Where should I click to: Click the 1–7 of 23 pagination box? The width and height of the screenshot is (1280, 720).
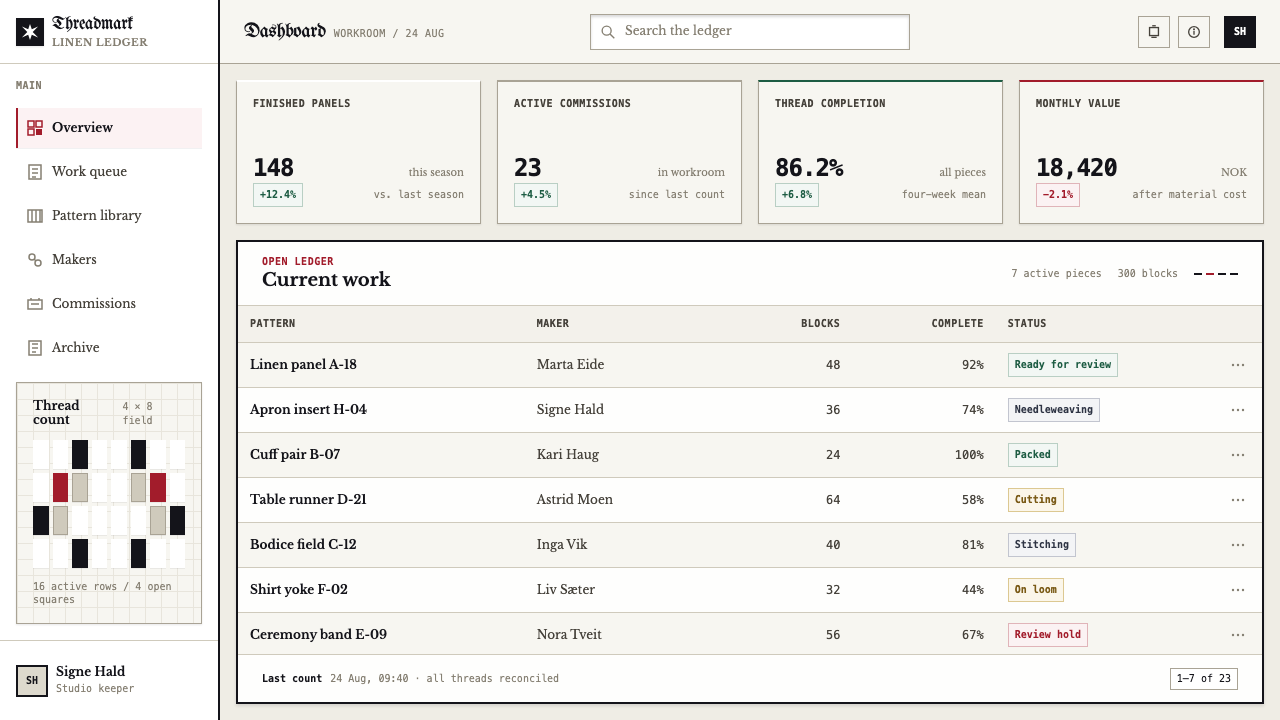coord(1204,679)
